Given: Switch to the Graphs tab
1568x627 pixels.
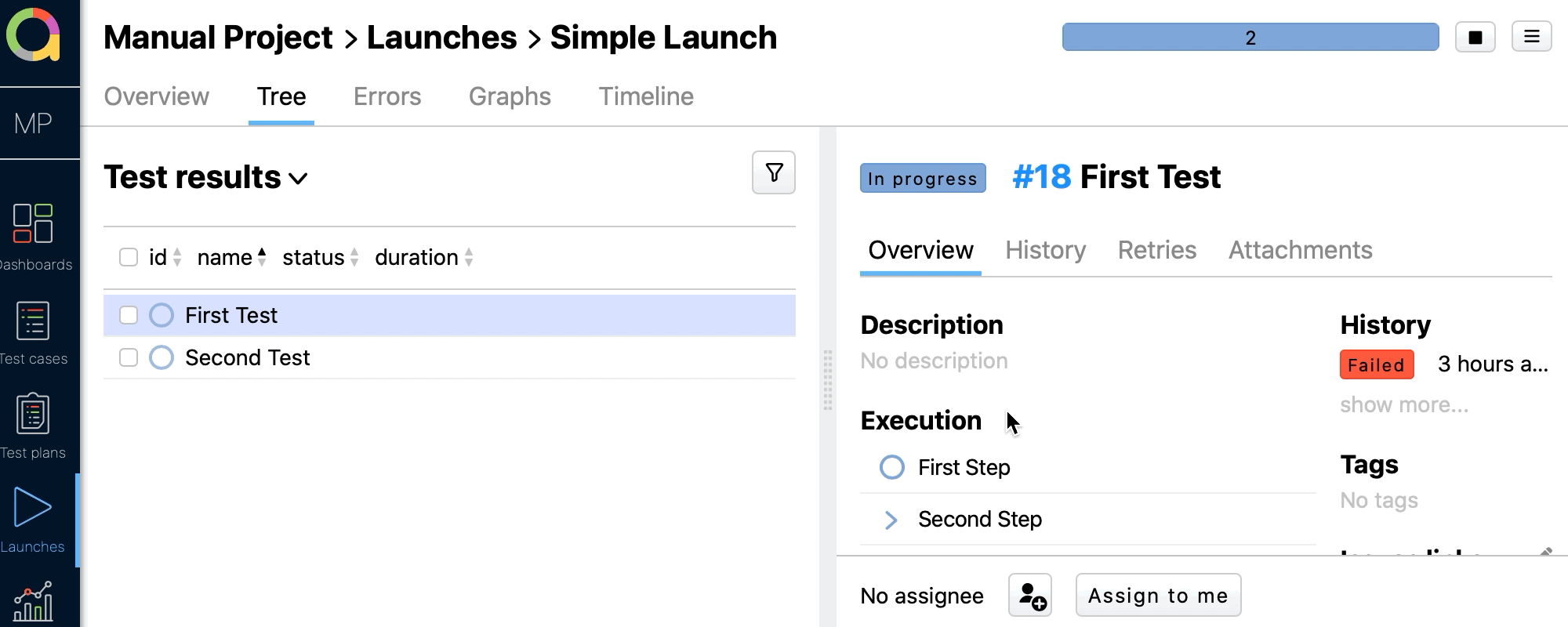Looking at the screenshot, I should pyautogui.click(x=510, y=96).
